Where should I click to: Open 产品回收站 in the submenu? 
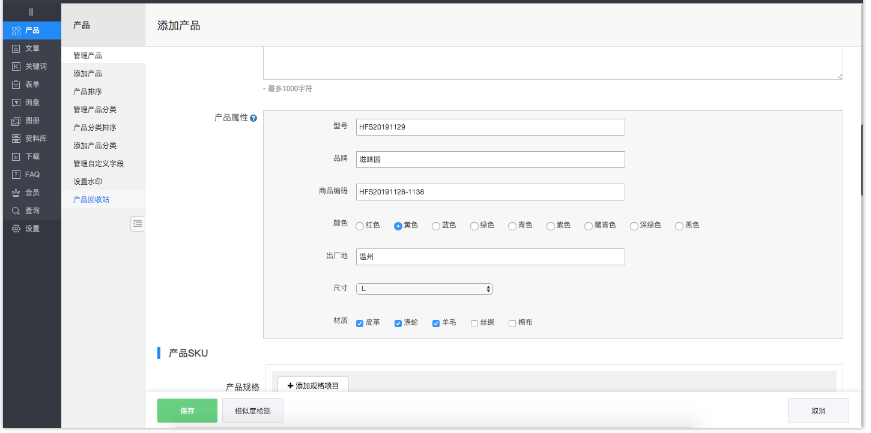click(x=92, y=199)
